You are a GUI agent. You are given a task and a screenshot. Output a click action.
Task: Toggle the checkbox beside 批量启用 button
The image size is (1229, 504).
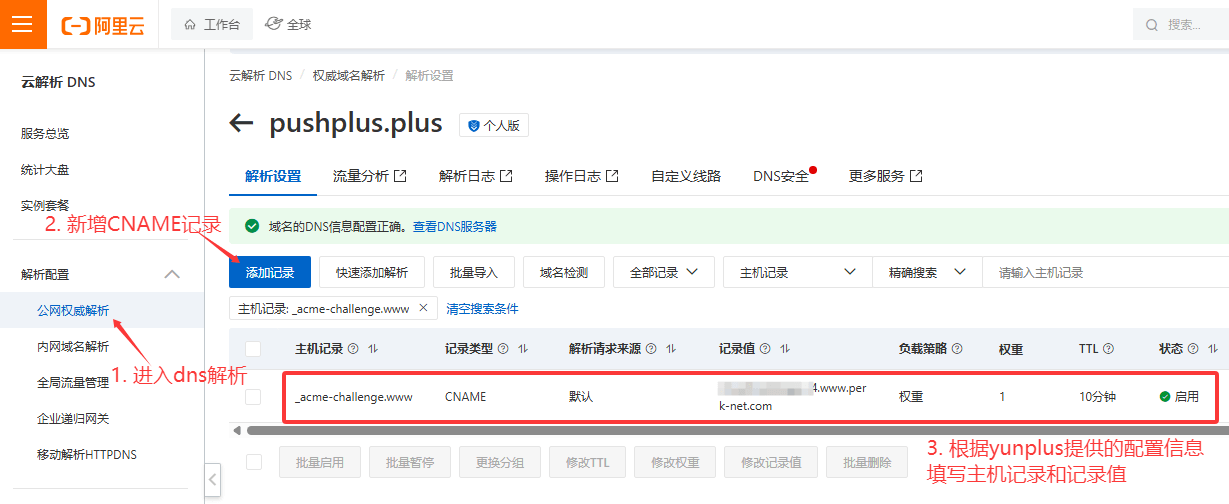253,462
